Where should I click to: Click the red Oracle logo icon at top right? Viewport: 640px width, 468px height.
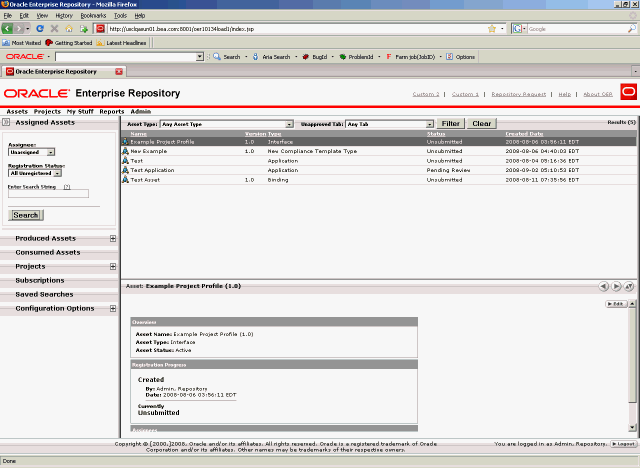[628, 92]
